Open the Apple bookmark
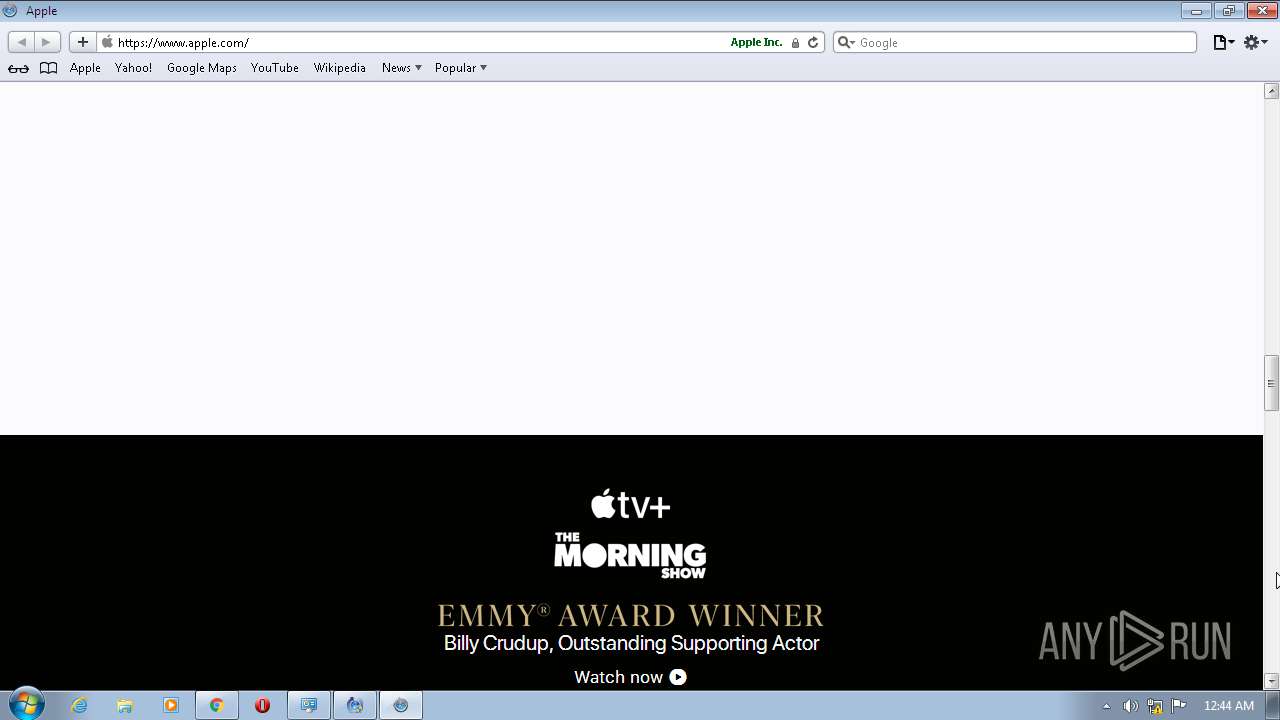The image size is (1280, 720). 85,68
